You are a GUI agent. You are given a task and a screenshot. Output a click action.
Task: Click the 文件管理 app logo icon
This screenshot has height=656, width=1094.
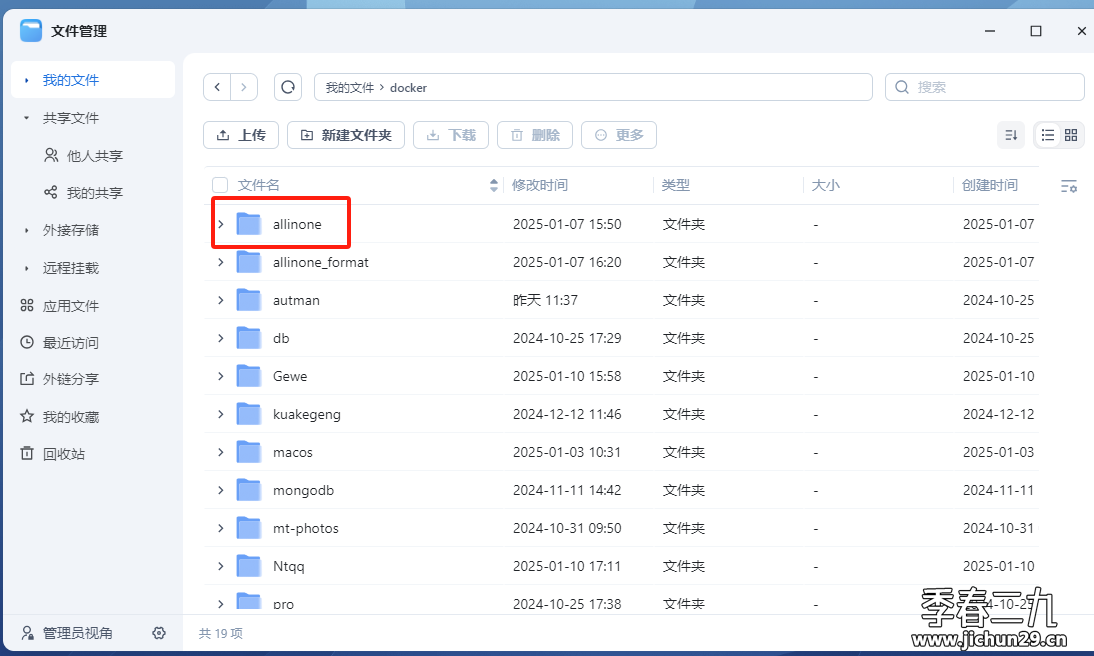tap(31, 31)
